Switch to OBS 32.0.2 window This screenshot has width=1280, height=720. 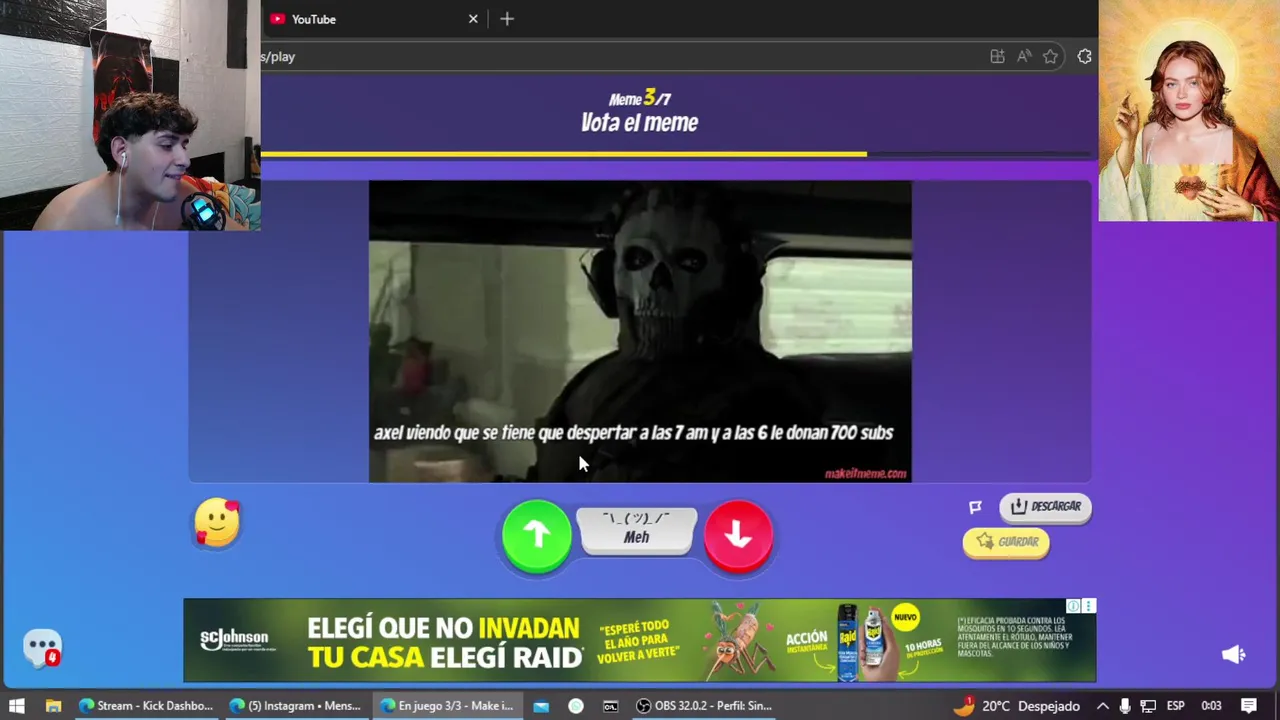[705, 705]
